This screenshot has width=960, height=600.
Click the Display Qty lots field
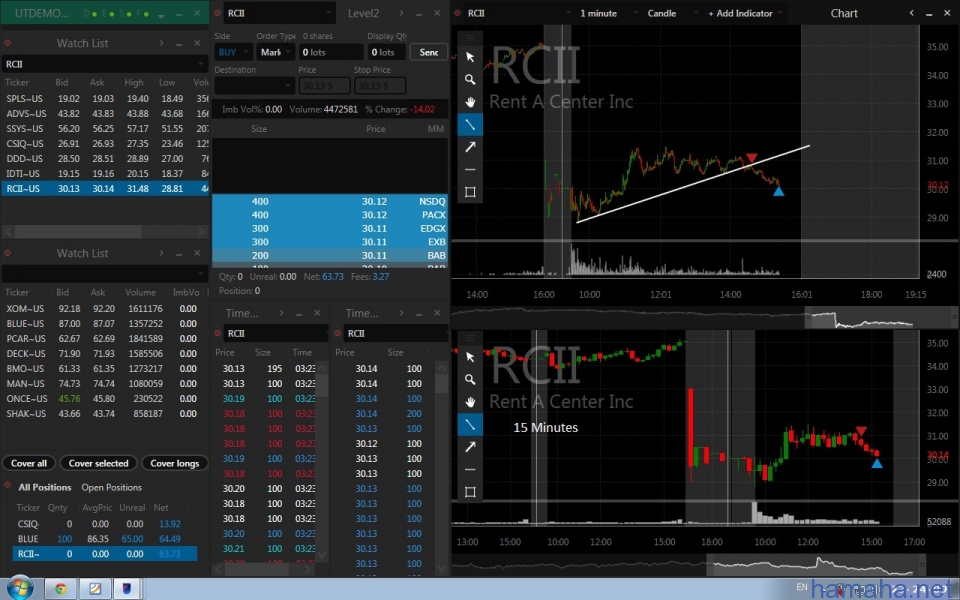386,52
